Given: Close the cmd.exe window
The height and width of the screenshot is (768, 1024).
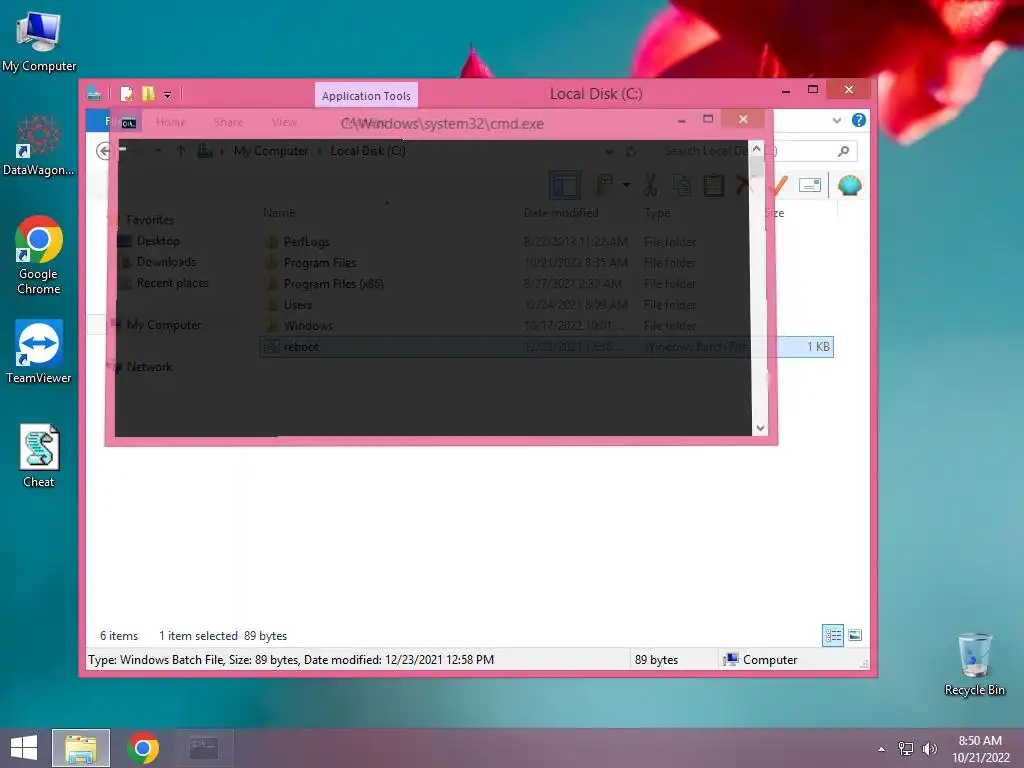Looking at the screenshot, I should pyautogui.click(x=743, y=119).
